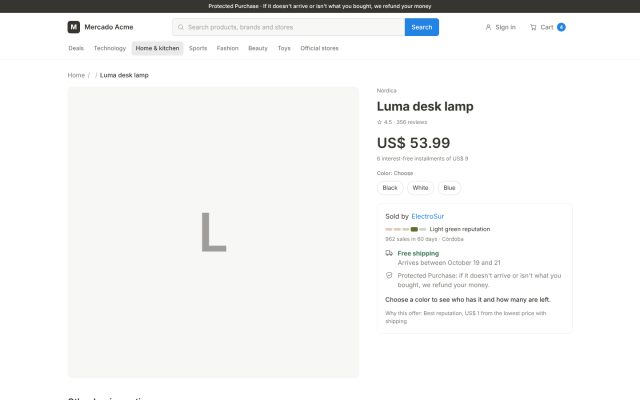Click the Luma desk lamp product image

click(x=213, y=232)
